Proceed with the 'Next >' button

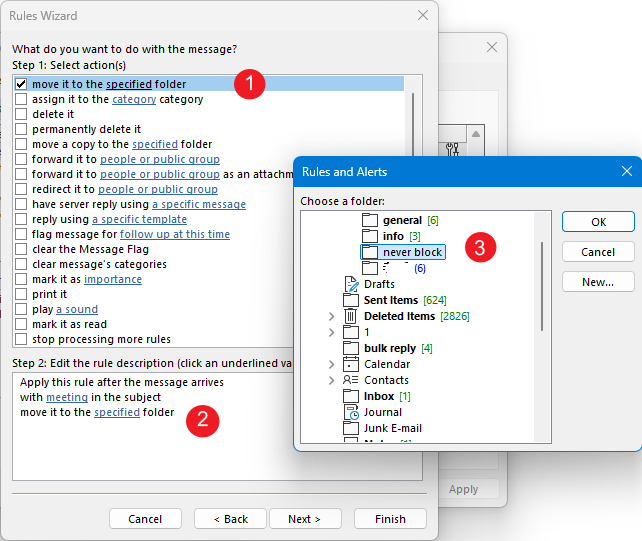point(305,519)
